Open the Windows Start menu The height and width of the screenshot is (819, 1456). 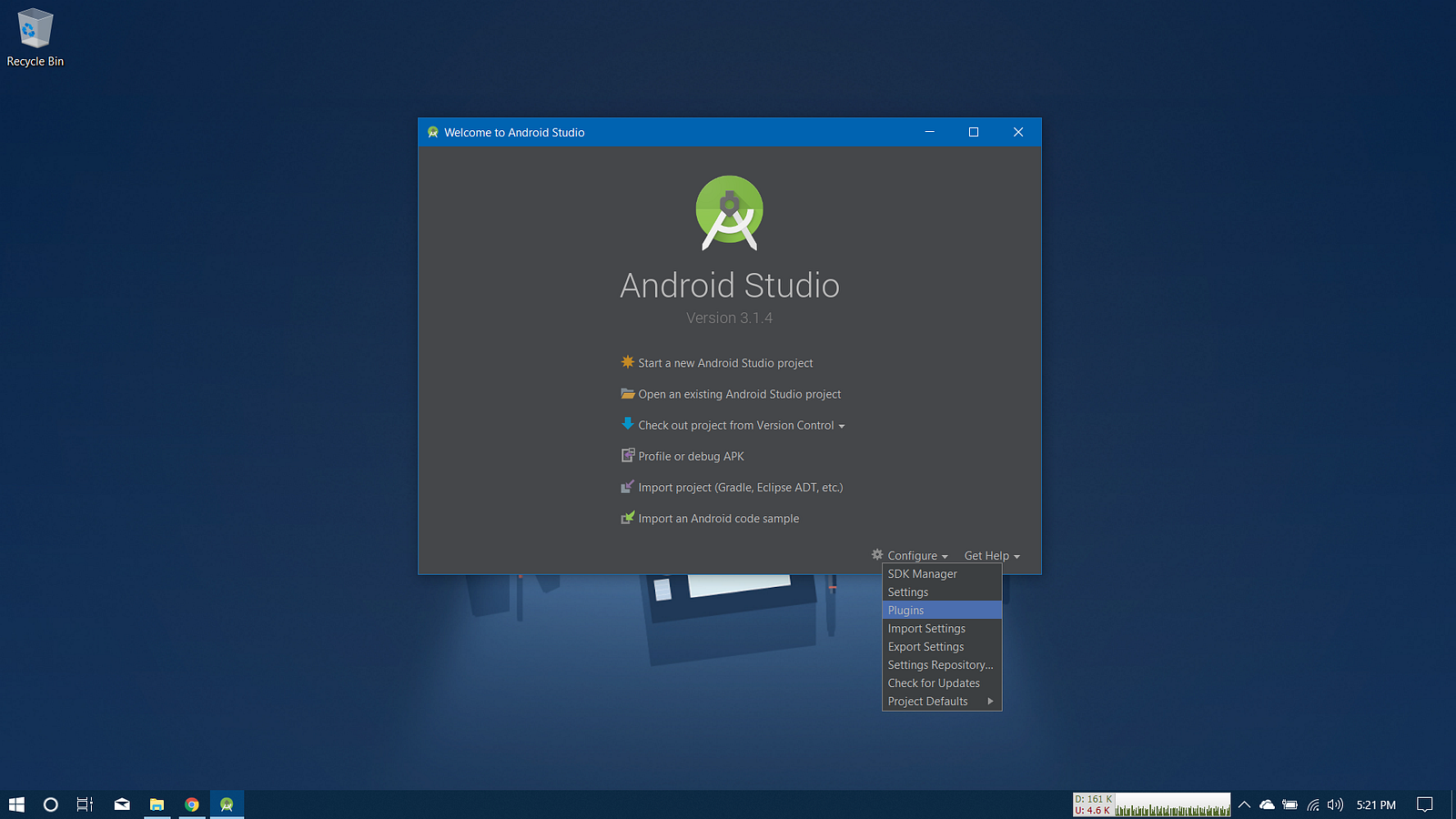(16, 804)
